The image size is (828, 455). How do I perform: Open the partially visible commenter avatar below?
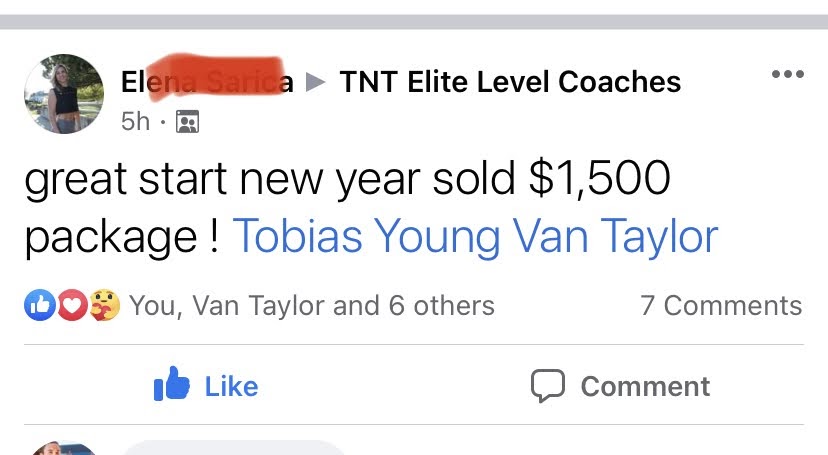click(64, 448)
